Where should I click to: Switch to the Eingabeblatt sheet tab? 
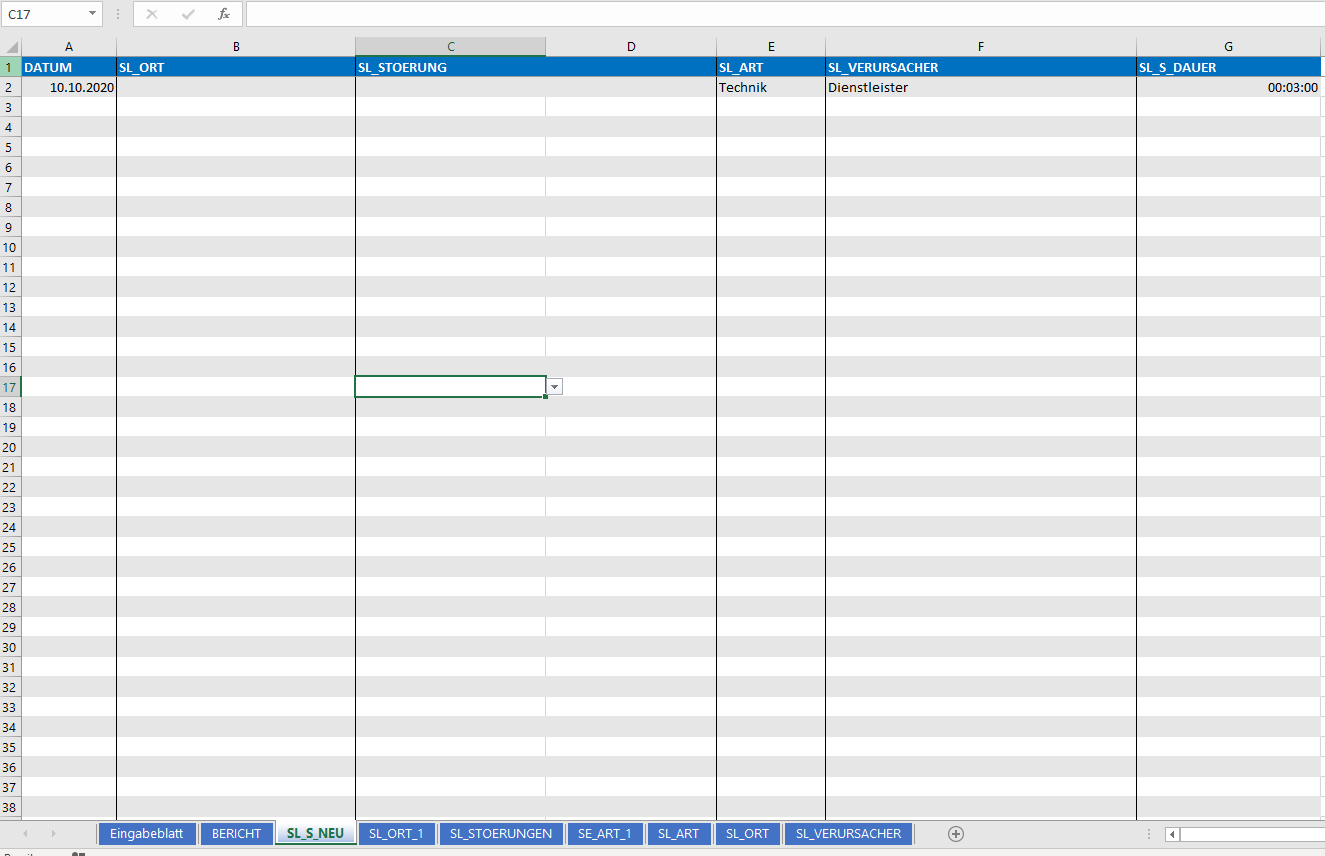tap(147, 834)
